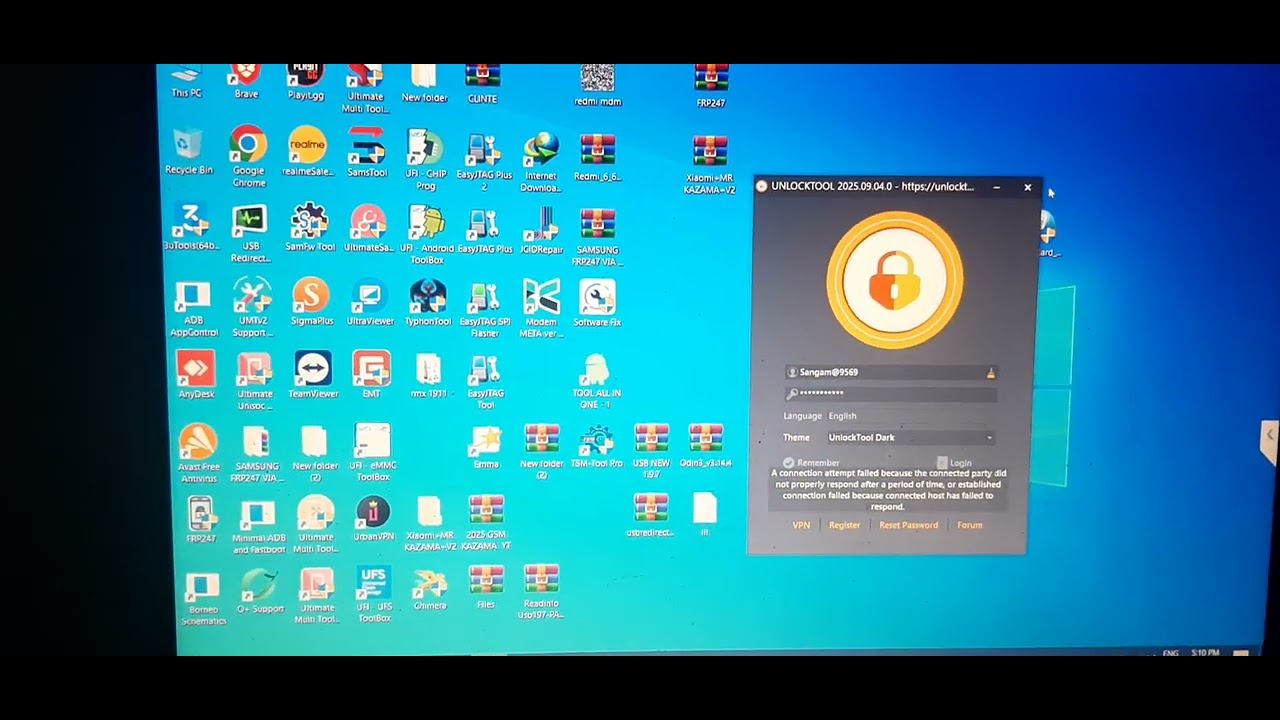Open UFI - Android ToolBox shortcut
Viewport: 1280px width, 720px height.
(x=427, y=236)
